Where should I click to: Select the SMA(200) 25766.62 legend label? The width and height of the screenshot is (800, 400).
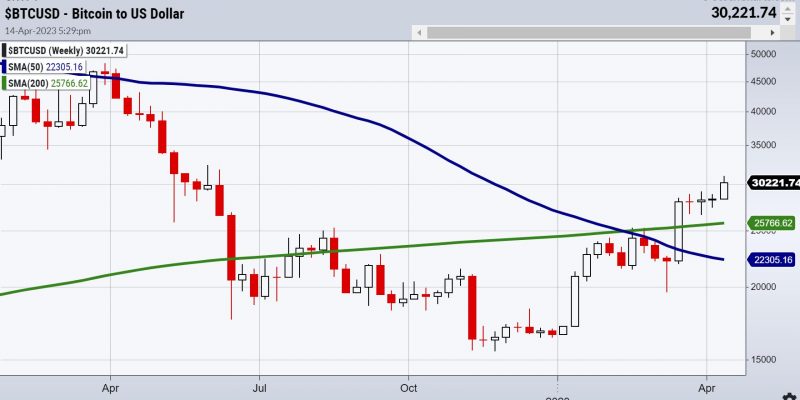48,83
